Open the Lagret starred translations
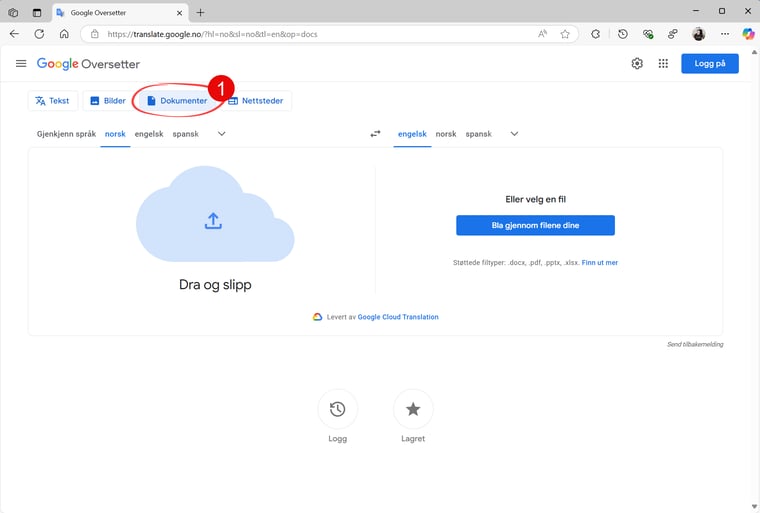This screenshot has width=760, height=513. [x=413, y=409]
